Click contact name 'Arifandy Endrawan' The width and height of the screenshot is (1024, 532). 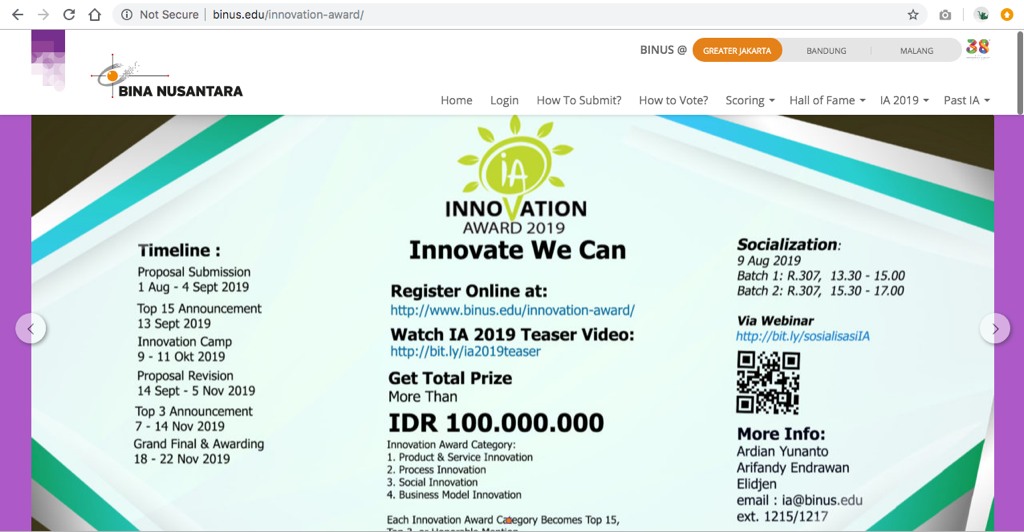pyautogui.click(x=793, y=467)
